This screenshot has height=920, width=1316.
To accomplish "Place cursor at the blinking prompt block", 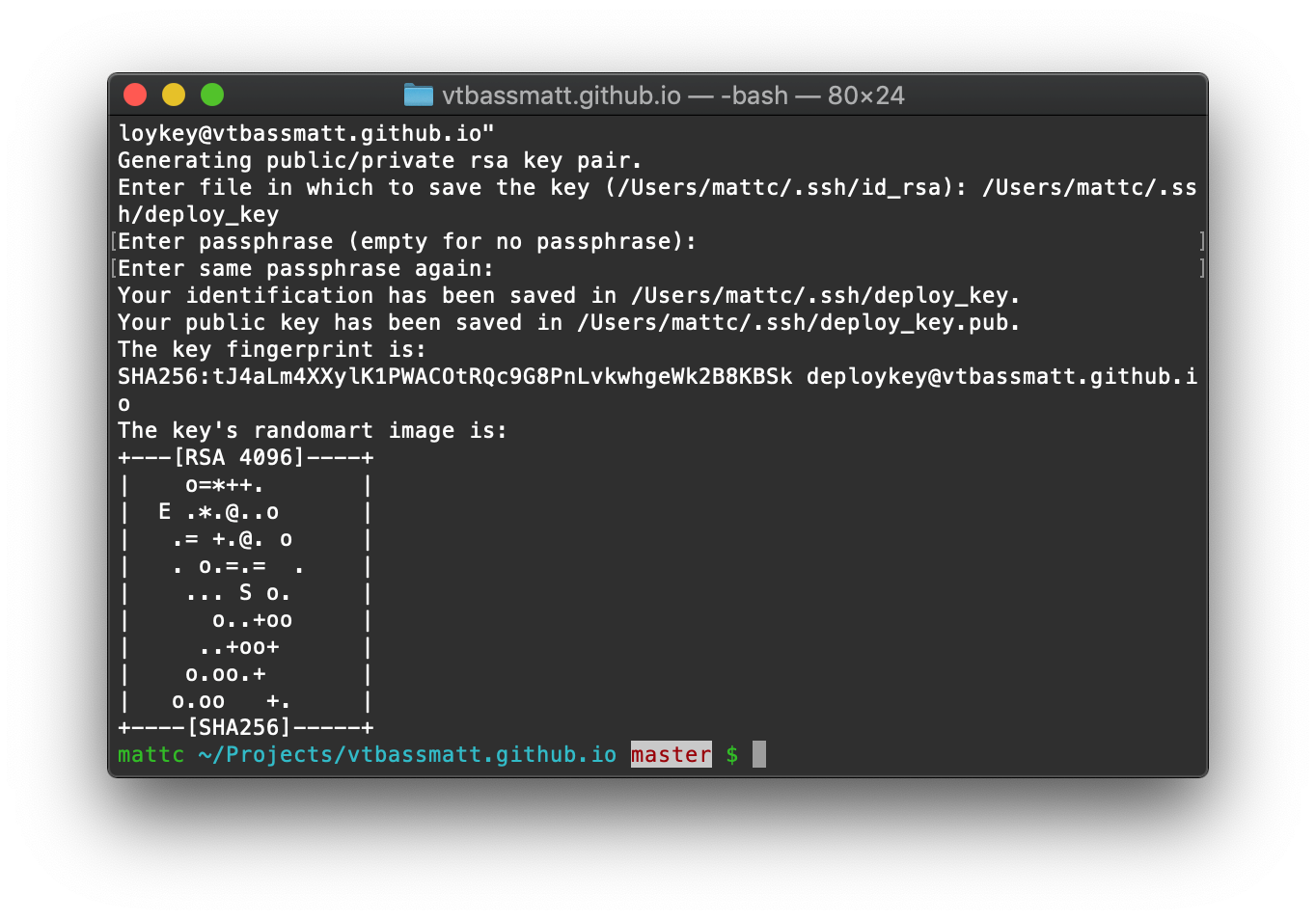I will point(759,754).
